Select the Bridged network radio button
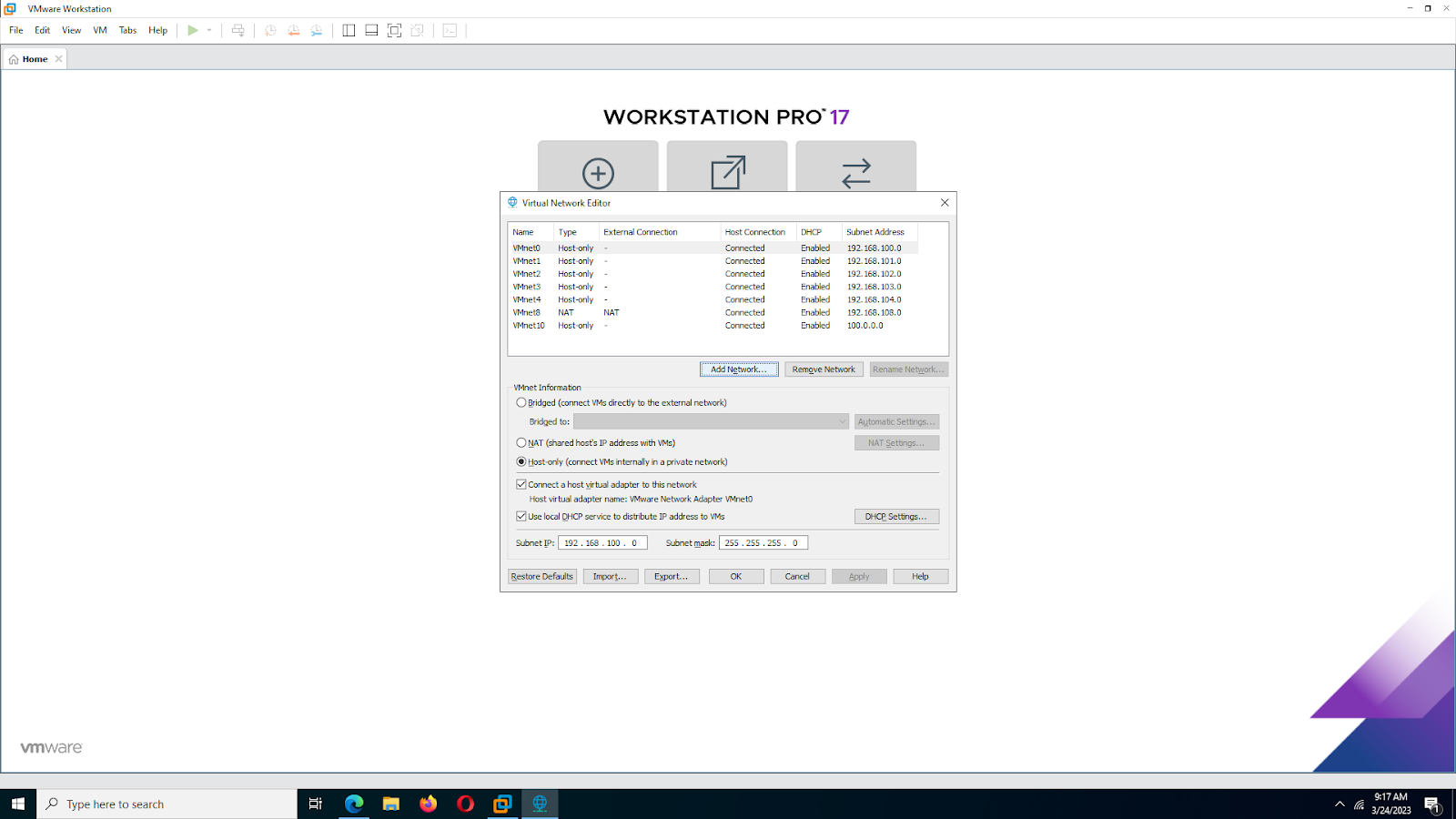Image resolution: width=1456 pixels, height=819 pixels. [521, 402]
